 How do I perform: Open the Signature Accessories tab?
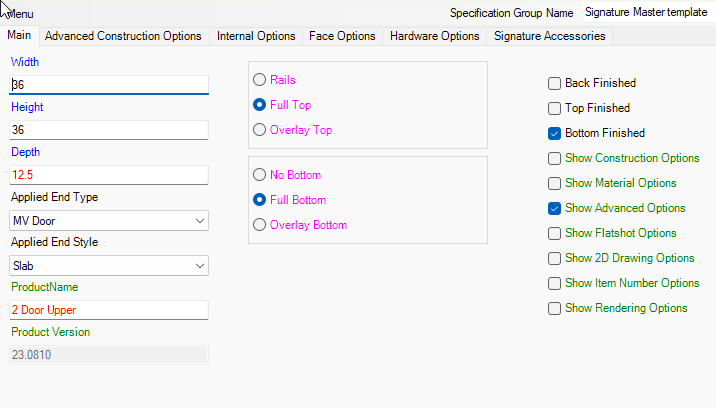[550, 36]
